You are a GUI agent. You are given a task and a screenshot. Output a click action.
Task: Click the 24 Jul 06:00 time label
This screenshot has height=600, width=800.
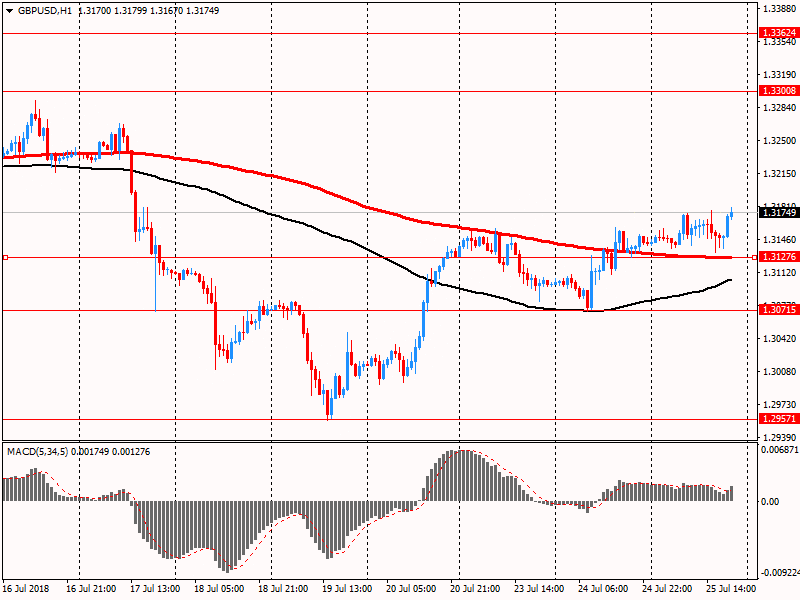coord(603,589)
